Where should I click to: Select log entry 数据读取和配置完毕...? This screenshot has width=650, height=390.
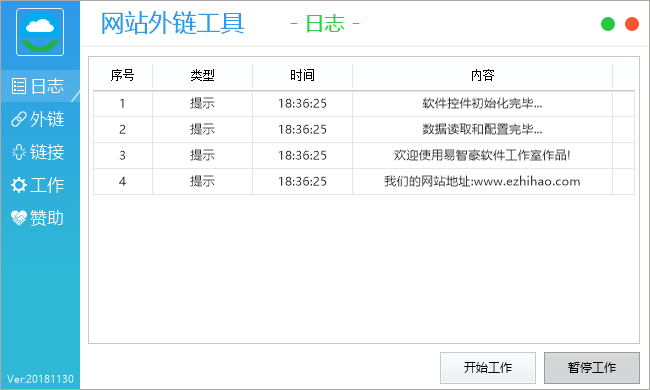[483, 129]
